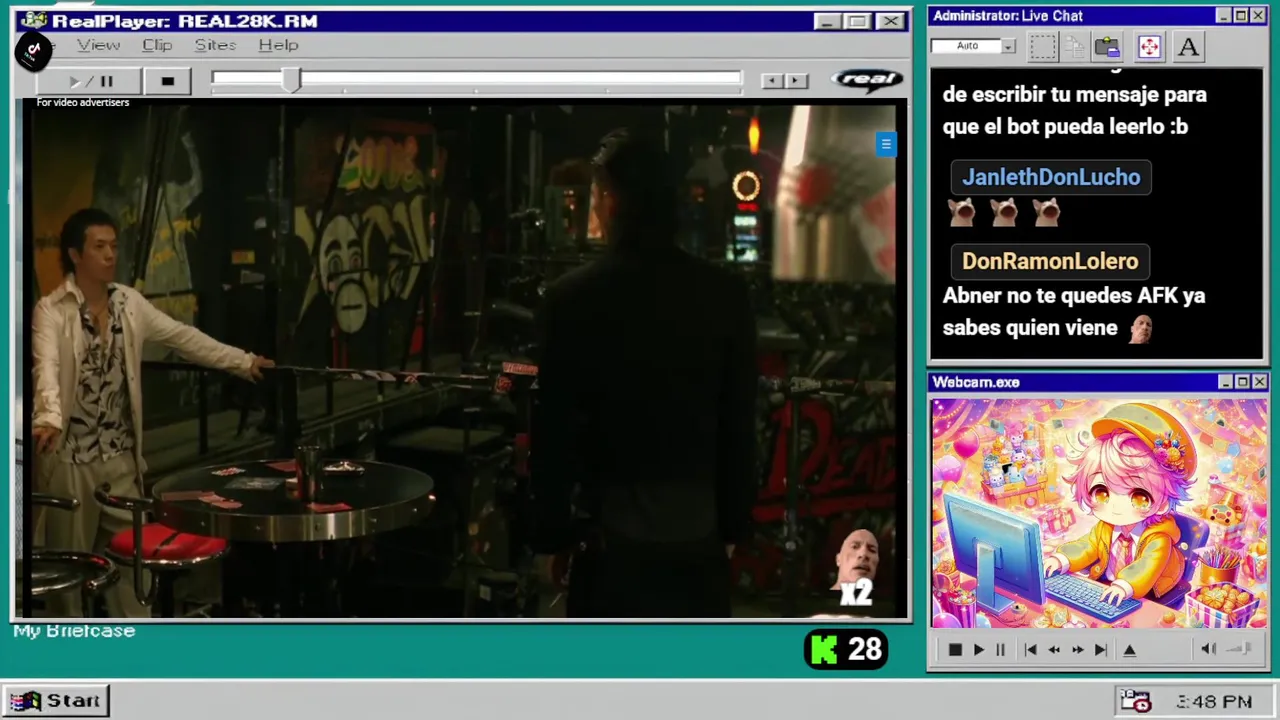The width and height of the screenshot is (1280, 720).
Task: Select the dashed marquee tool in Live Chat
Action: point(1042,46)
